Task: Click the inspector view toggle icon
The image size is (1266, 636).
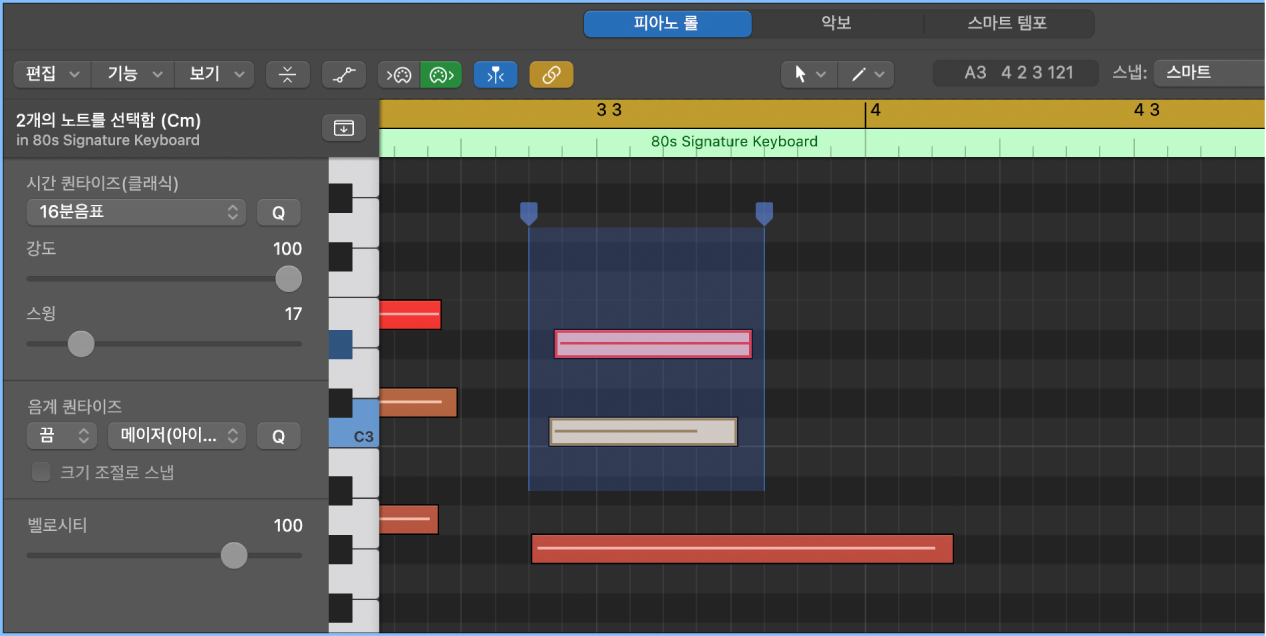Action: [x=343, y=128]
